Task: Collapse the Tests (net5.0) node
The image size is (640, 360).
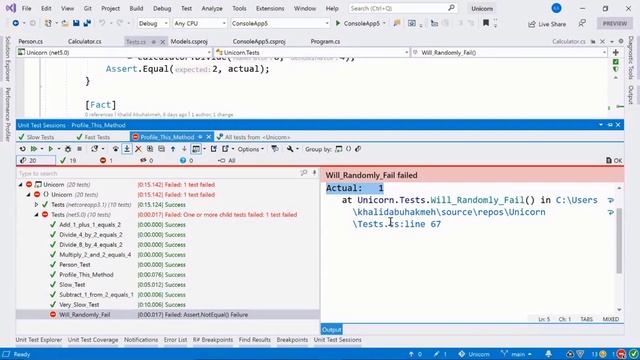Action: [x=36, y=215]
